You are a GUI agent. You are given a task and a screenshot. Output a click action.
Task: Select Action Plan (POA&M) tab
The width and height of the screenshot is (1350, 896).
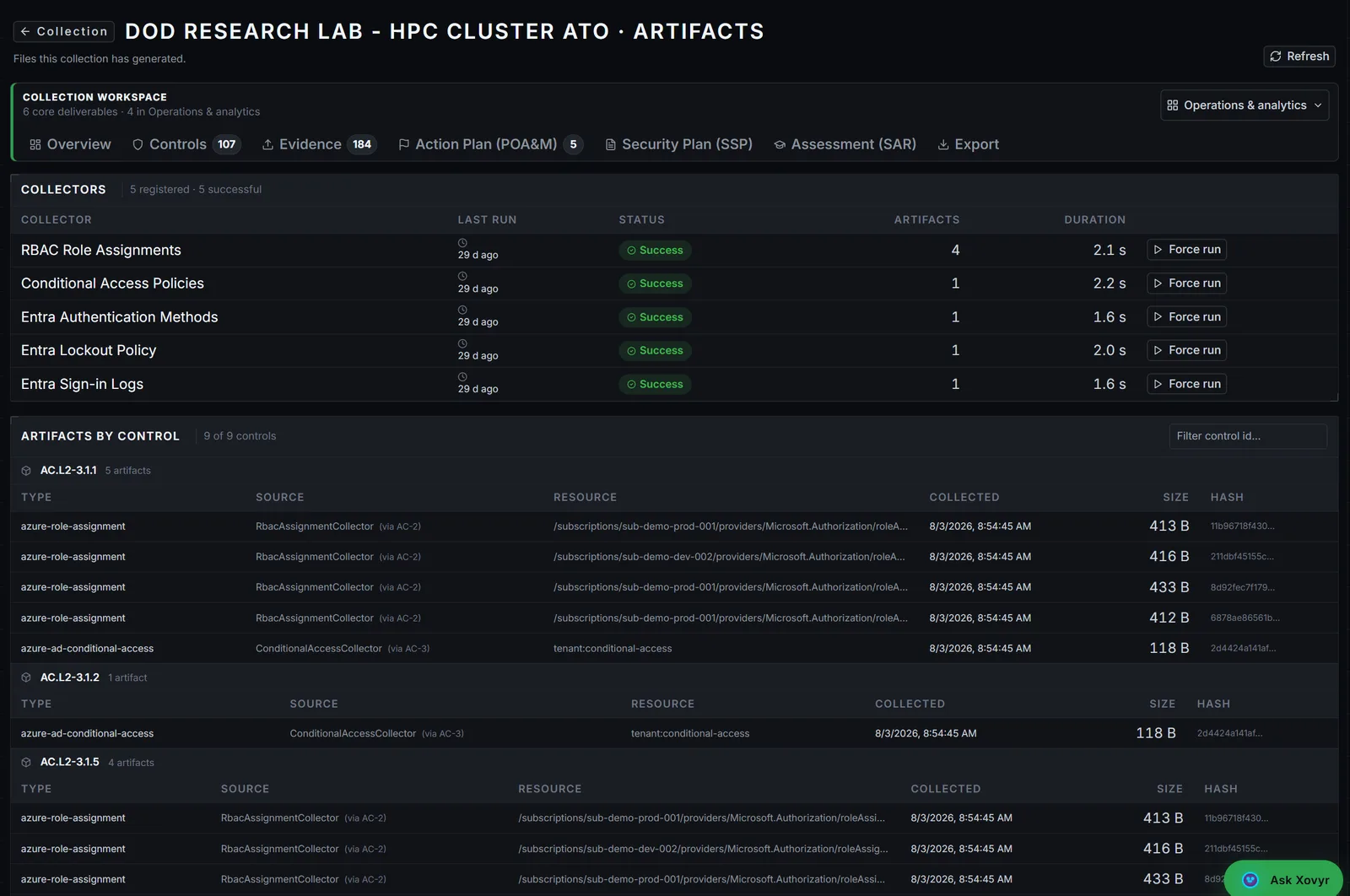490,144
